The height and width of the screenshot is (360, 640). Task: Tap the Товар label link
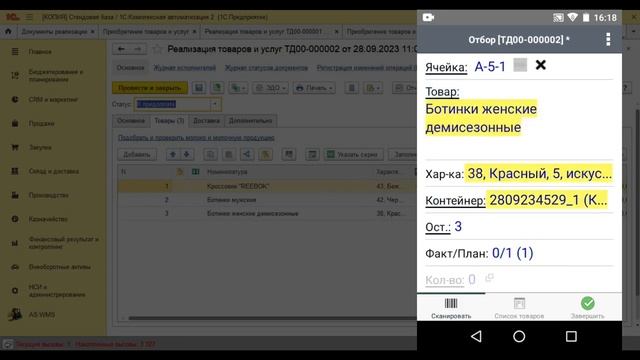(x=442, y=92)
